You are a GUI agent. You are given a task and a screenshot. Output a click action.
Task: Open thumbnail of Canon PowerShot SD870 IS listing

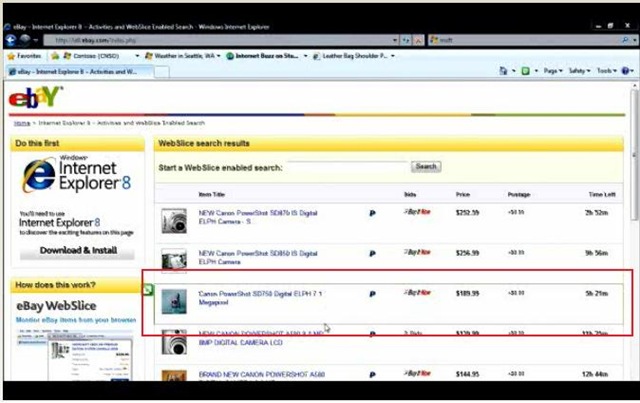pos(174,221)
